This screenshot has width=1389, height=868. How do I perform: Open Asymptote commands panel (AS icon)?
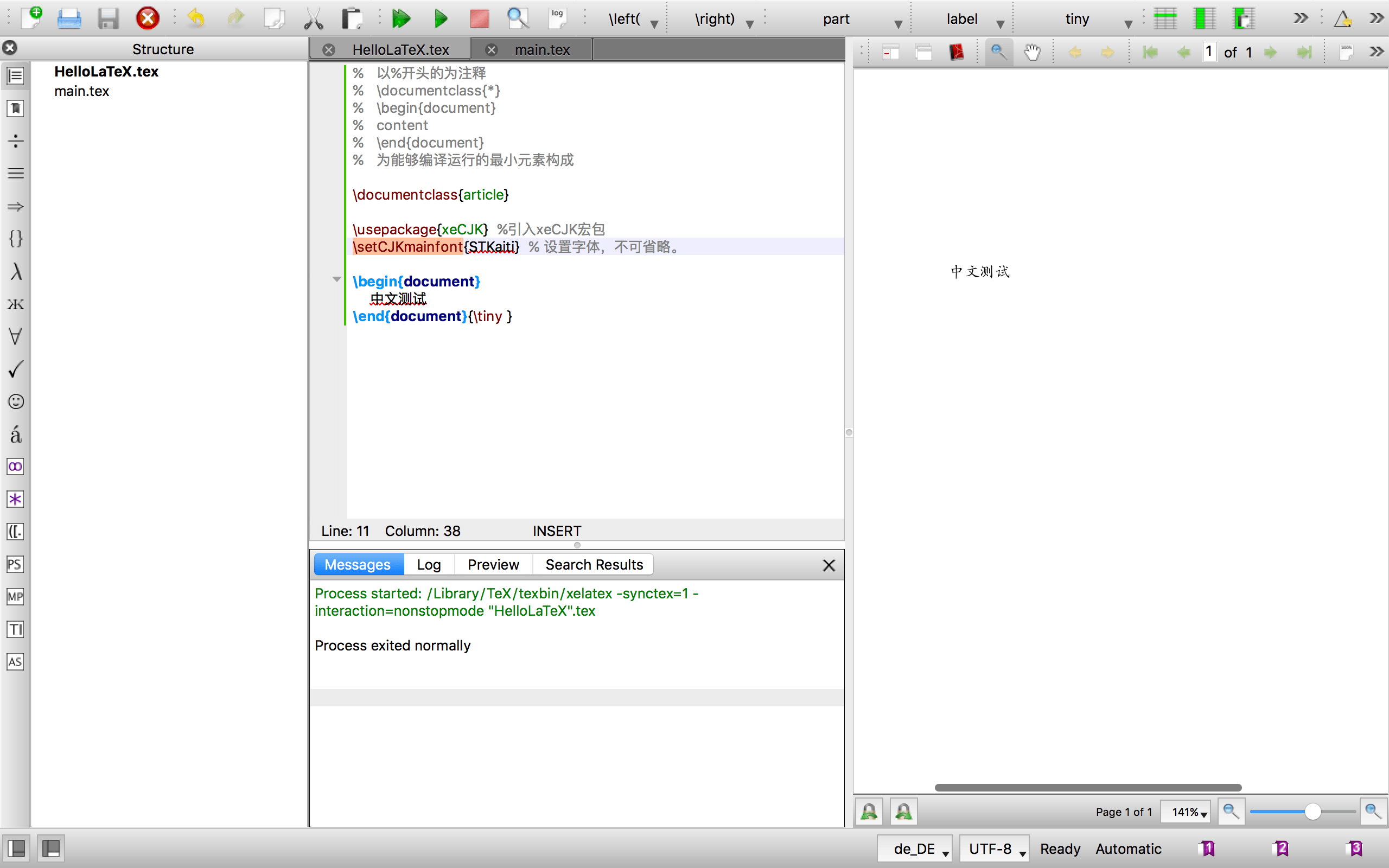[x=16, y=662]
